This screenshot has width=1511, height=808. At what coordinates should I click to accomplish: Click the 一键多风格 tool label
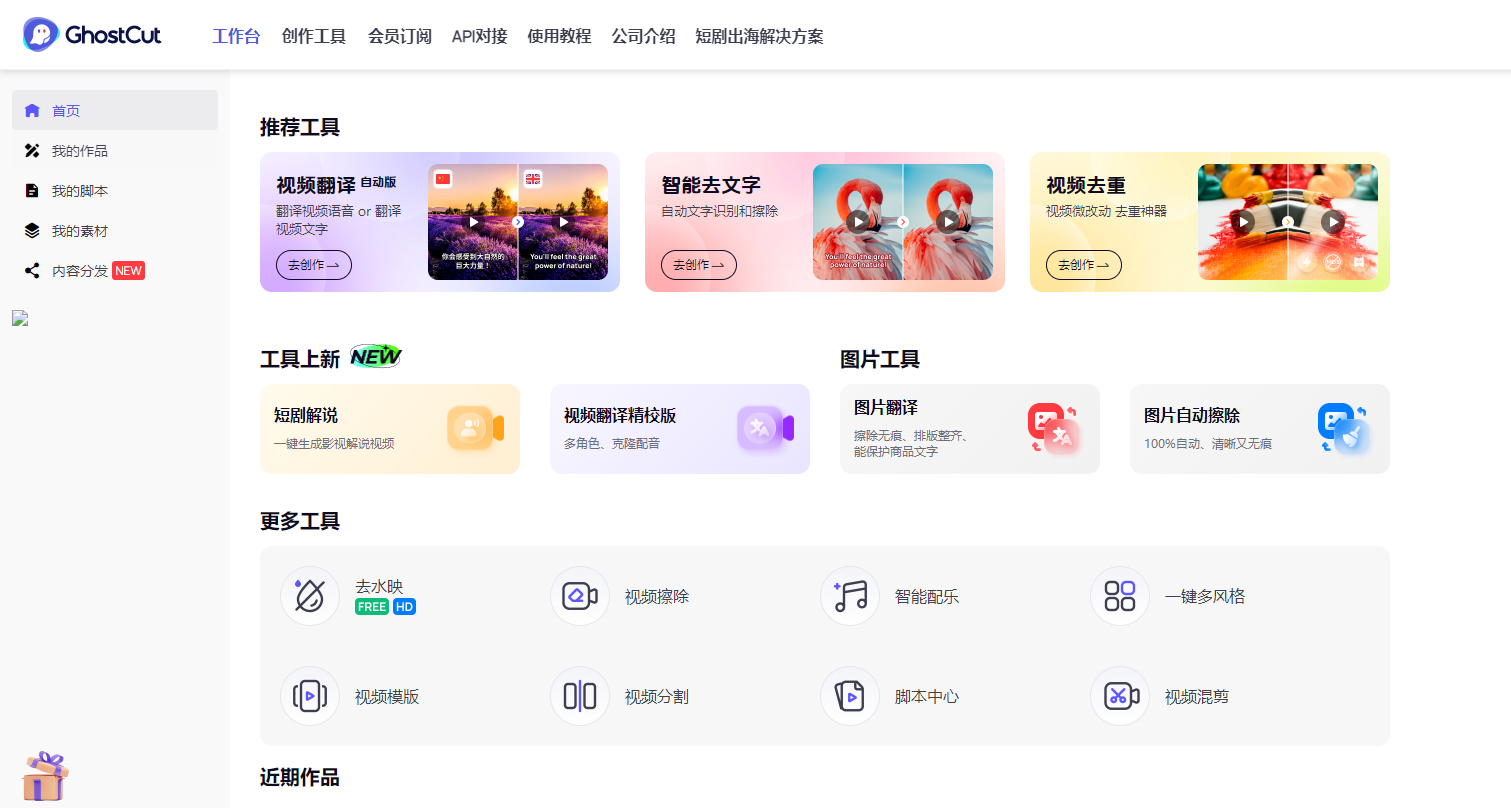[1205, 597]
